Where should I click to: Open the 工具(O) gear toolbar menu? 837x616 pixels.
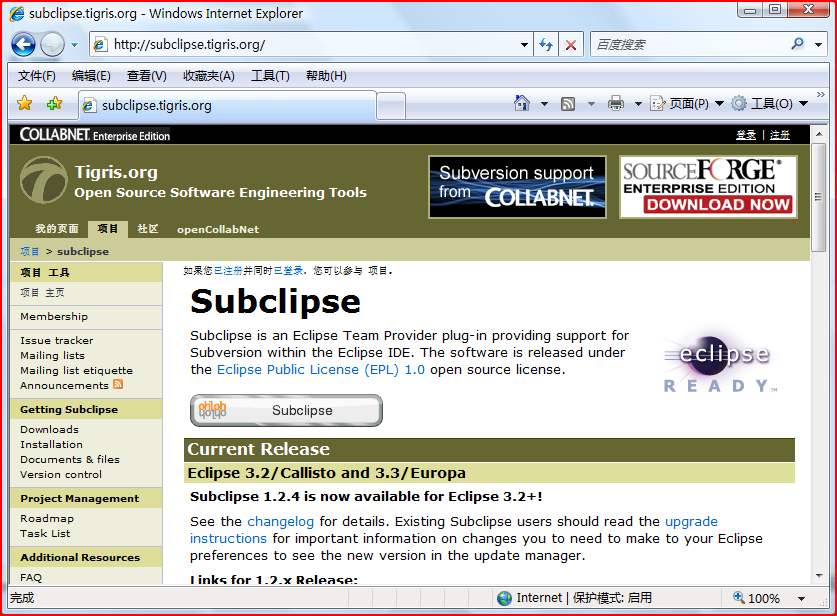[769, 104]
